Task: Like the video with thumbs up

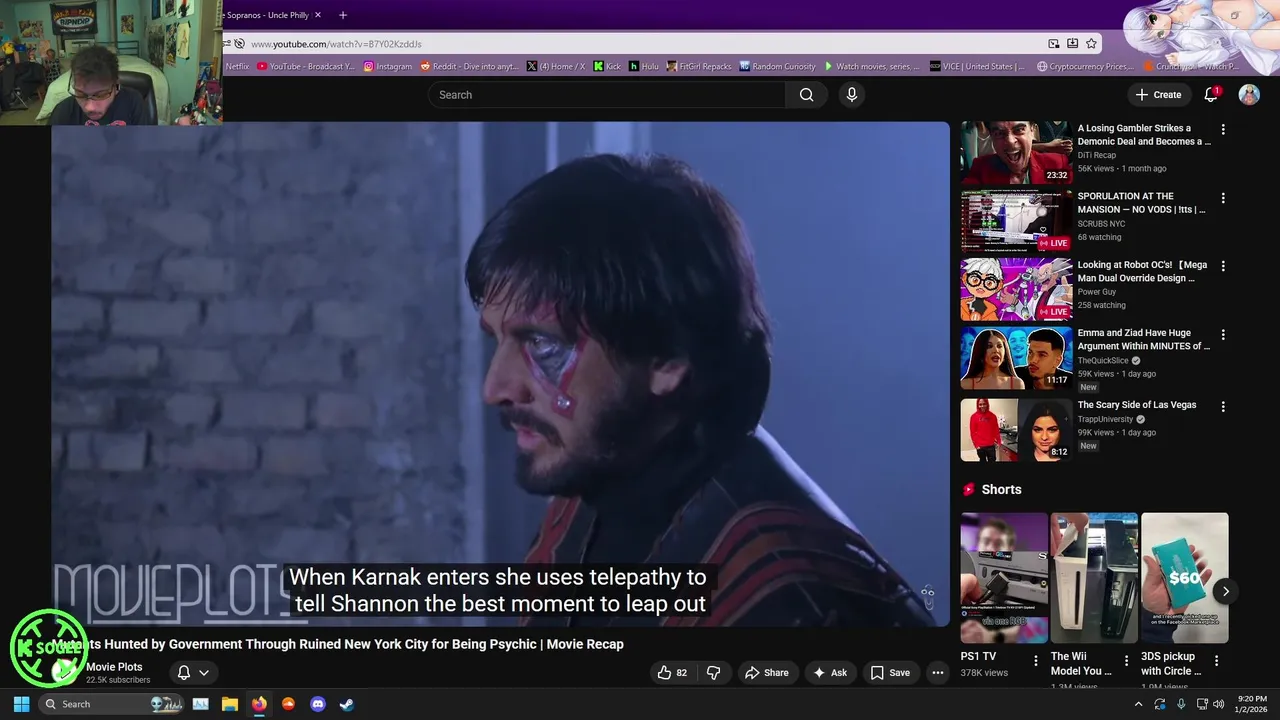Action: point(672,673)
